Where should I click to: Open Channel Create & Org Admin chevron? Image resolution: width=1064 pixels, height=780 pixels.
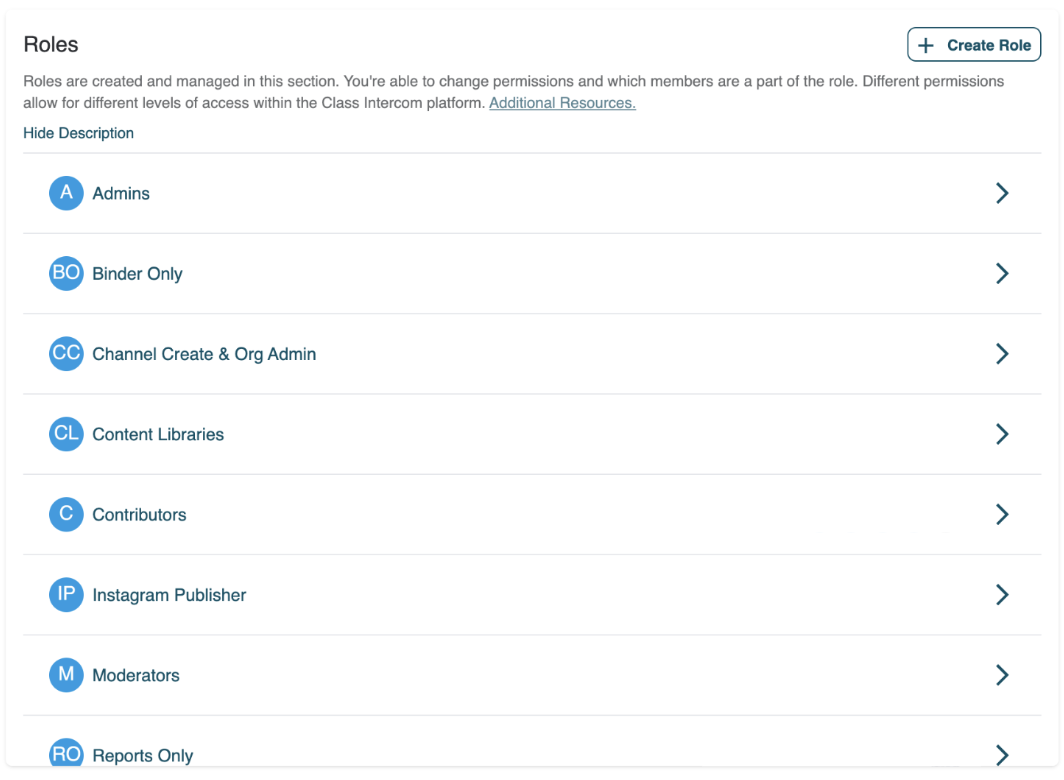(x=1002, y=354)
